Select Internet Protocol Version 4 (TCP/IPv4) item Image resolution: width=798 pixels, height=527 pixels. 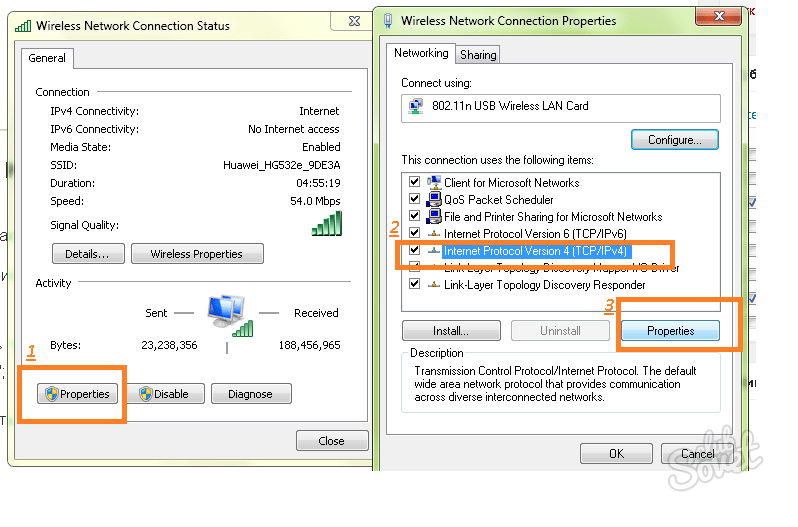(x=534, y=251)
